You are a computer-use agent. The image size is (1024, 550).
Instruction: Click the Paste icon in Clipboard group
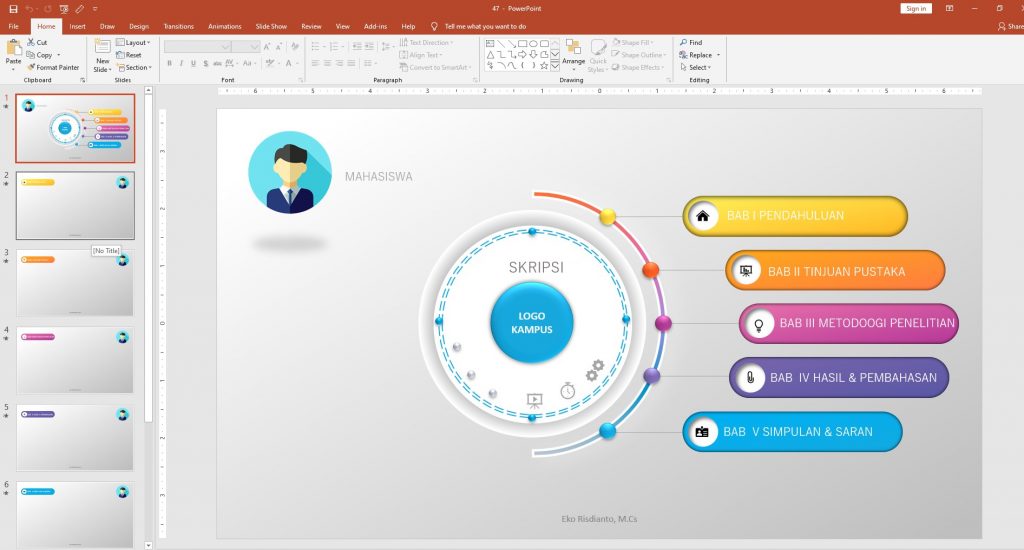click(x=13, y=48)
